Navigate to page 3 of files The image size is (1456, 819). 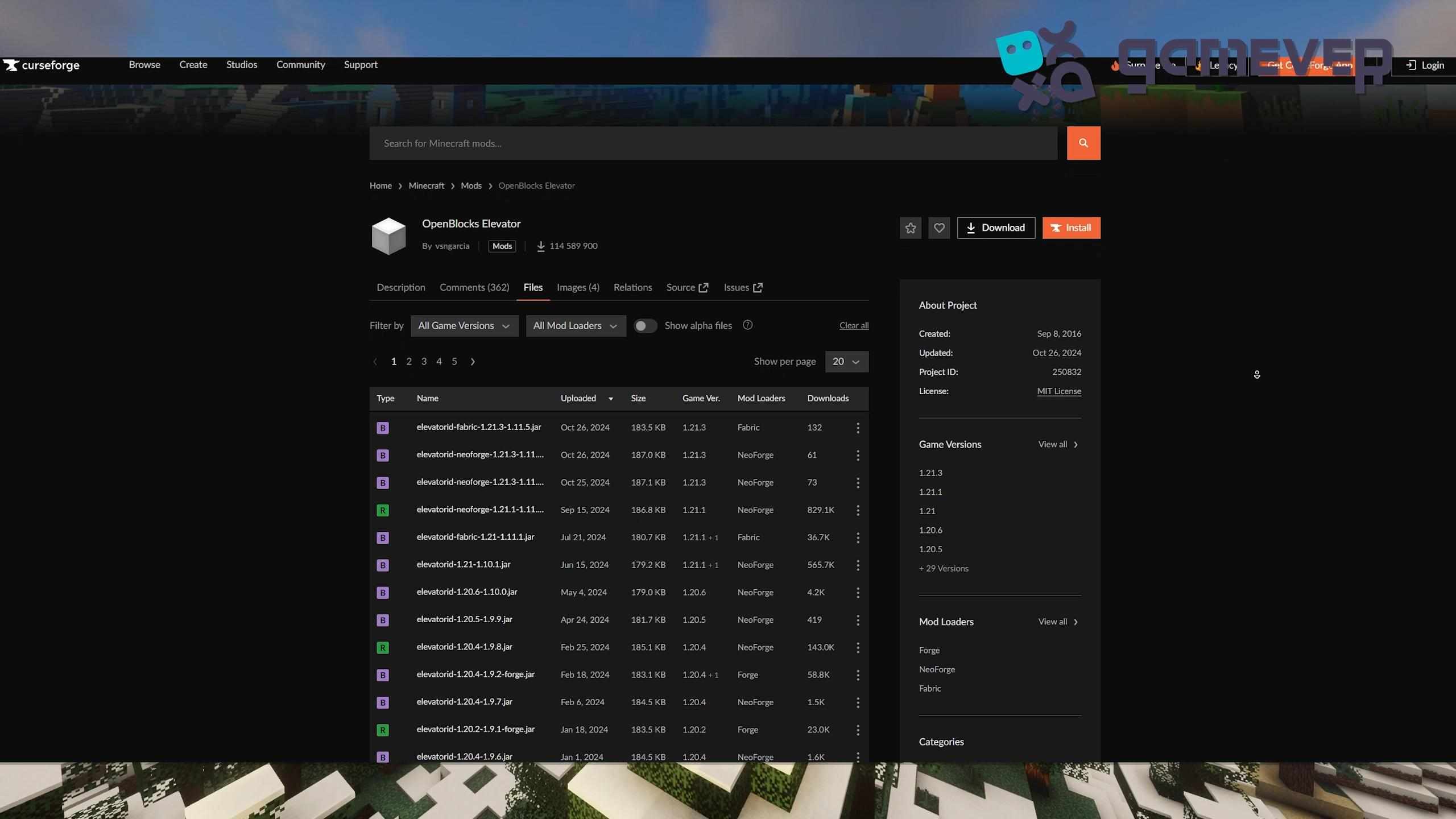click(424, 361)
